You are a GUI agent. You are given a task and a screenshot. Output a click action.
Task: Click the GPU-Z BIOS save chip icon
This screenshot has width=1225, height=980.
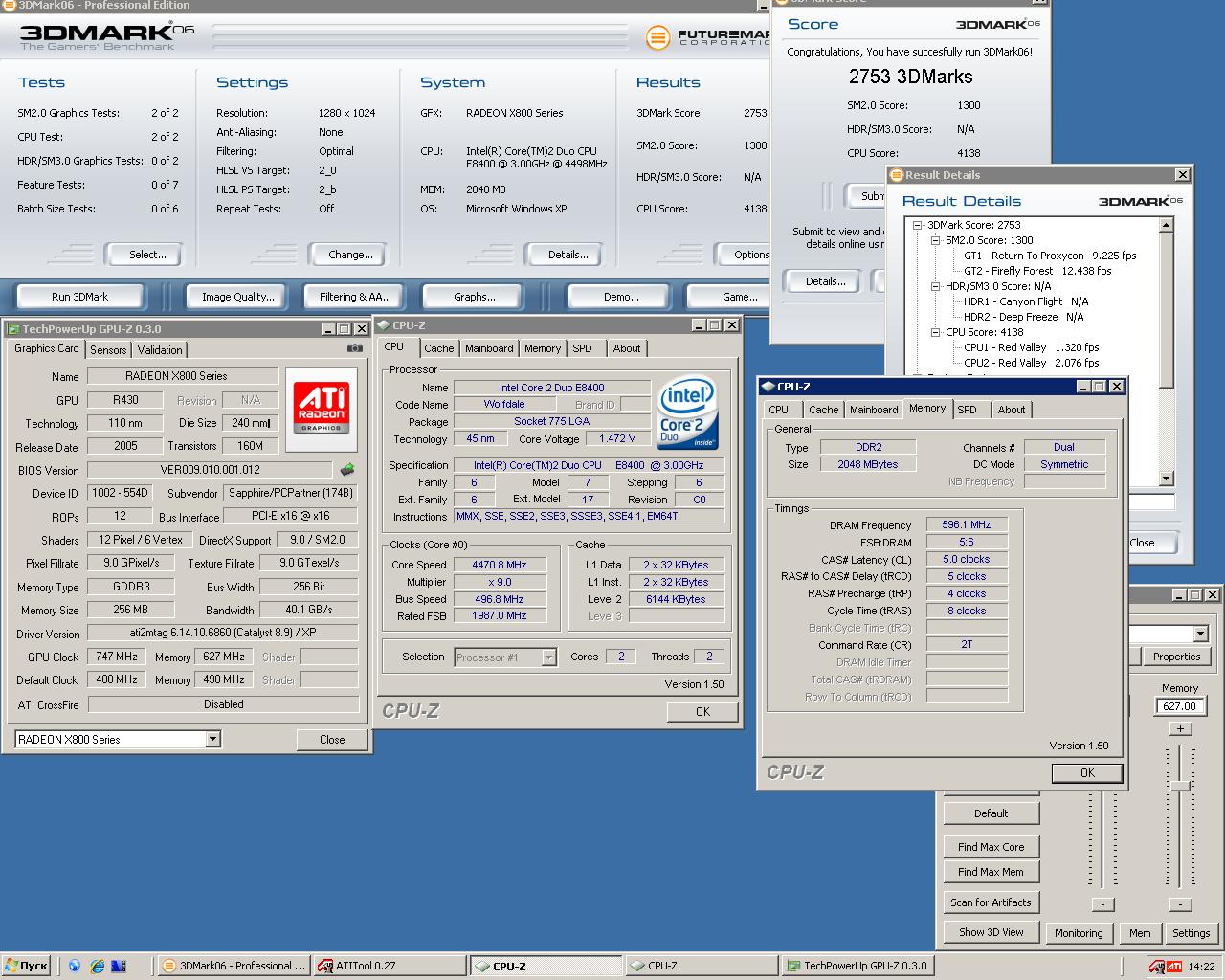pos(347,469)
